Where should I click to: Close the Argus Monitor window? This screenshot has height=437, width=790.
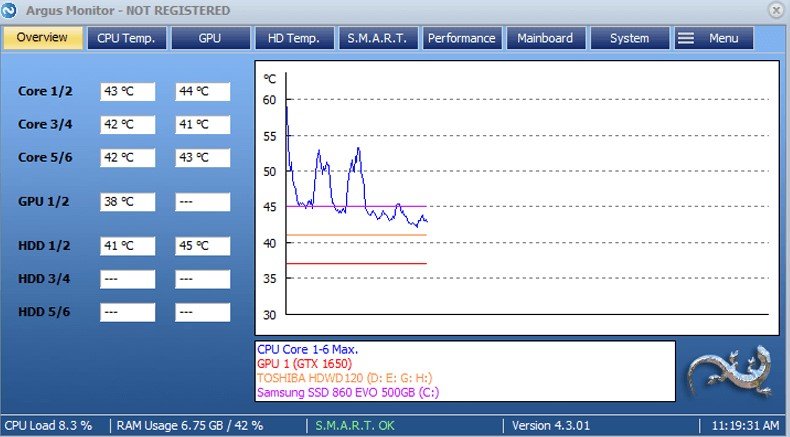click(775, 10)
